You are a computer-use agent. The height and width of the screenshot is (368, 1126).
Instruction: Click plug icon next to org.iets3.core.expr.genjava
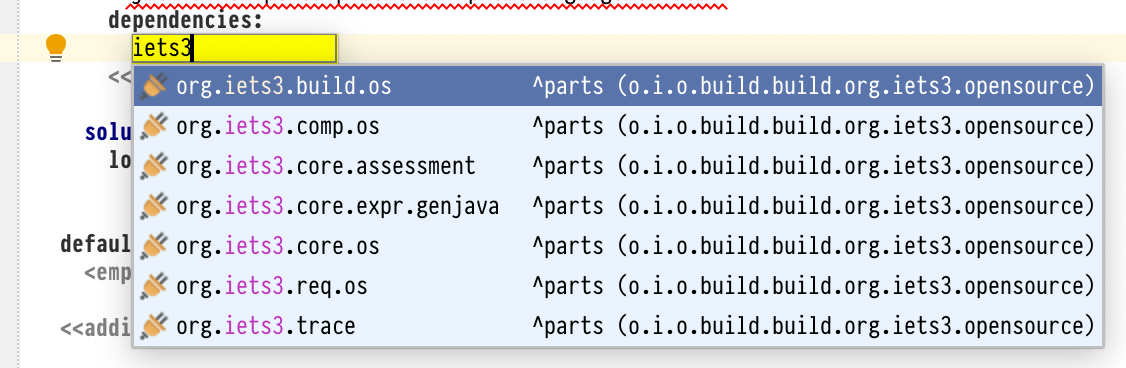pos(154,206)
